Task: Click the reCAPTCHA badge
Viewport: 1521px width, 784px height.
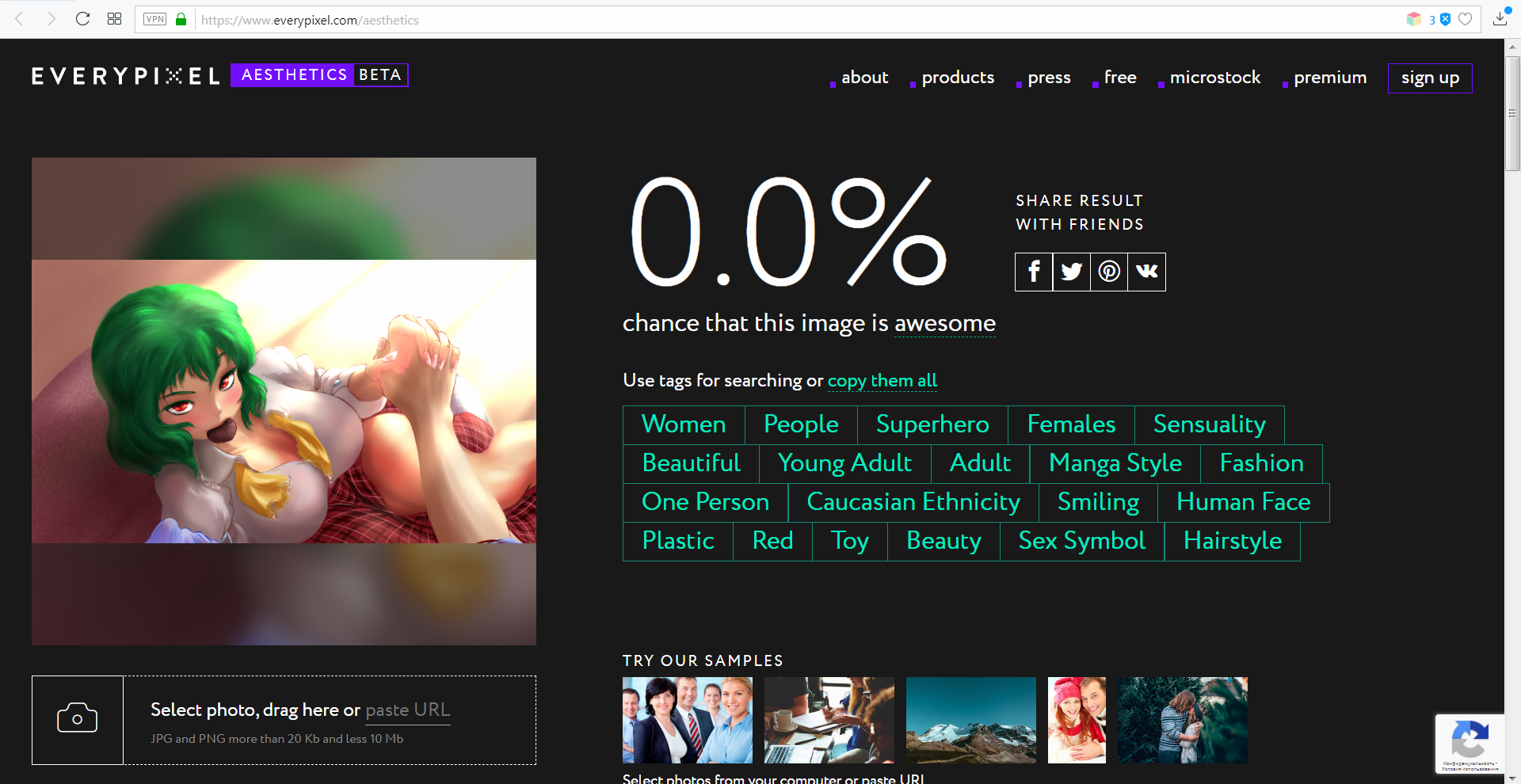Action: click(1470, 743)
